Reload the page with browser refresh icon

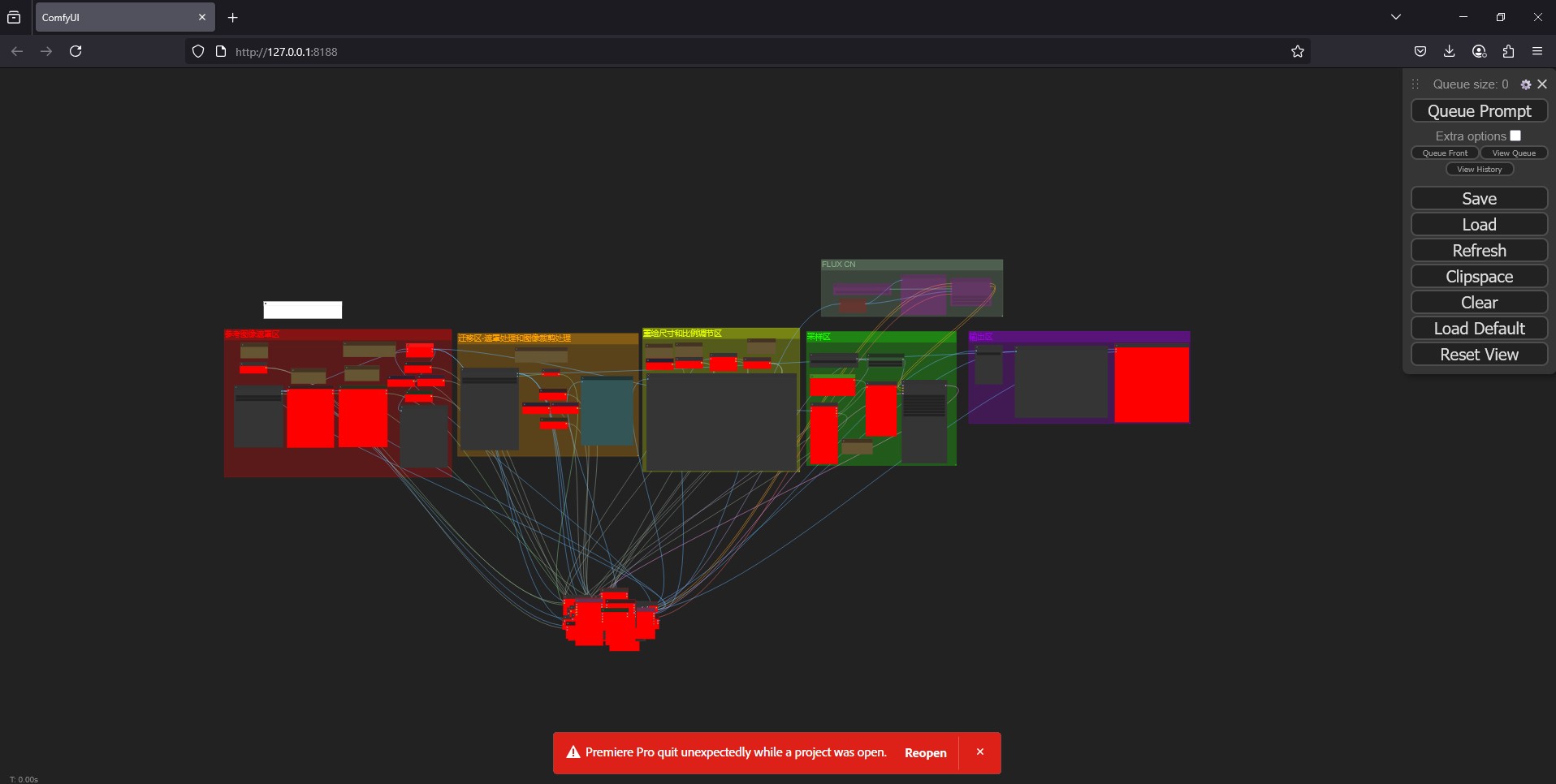(x=76, y=51)
